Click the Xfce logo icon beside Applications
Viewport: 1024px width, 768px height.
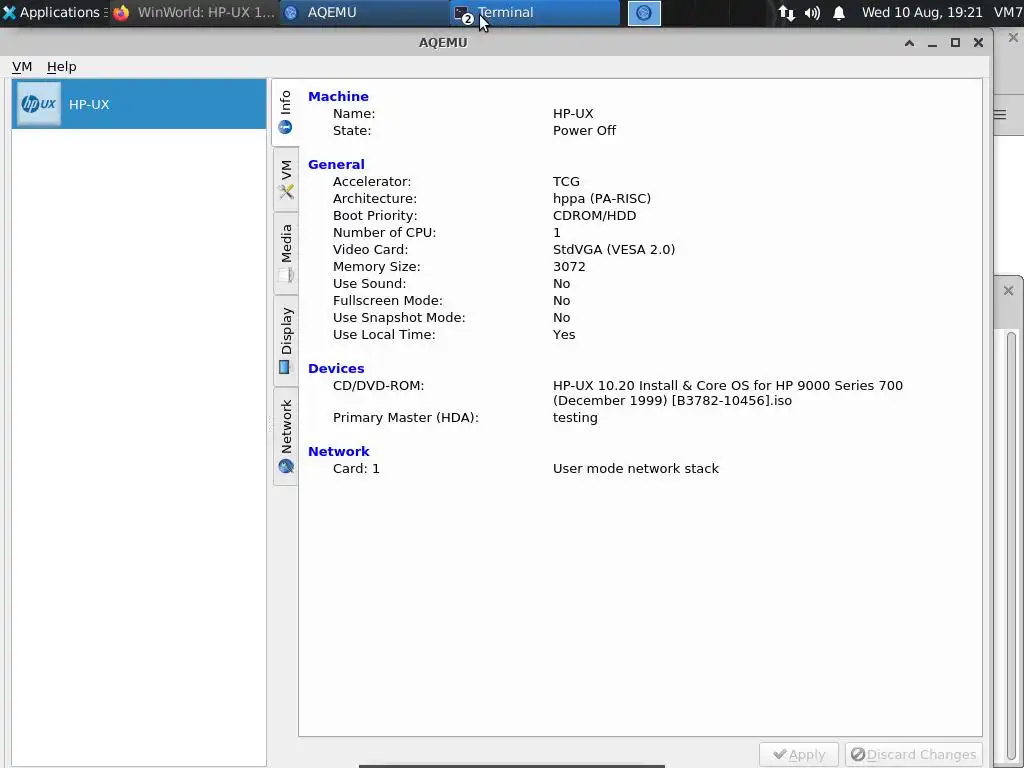click(x=9, y=12)
